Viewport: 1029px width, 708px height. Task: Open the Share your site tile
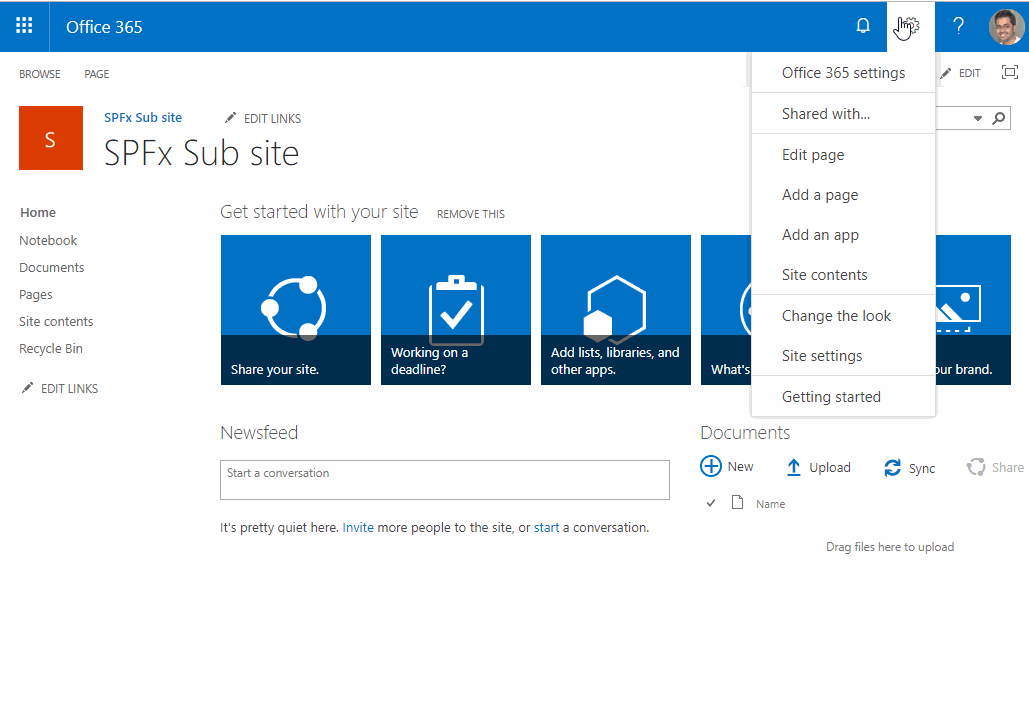click(x=296, y=310)
